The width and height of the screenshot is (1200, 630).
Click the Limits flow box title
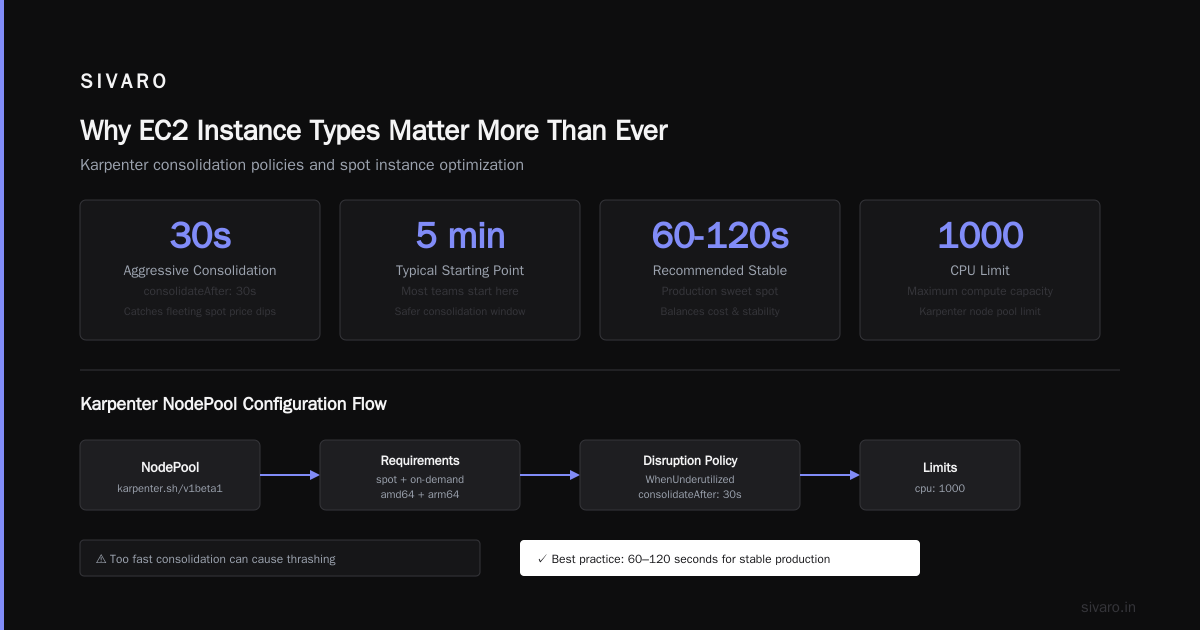(940, 467)
